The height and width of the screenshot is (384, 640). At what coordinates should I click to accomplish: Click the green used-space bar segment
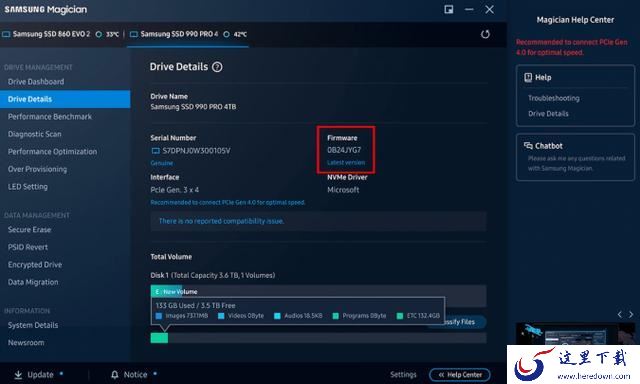coord(159,338)
